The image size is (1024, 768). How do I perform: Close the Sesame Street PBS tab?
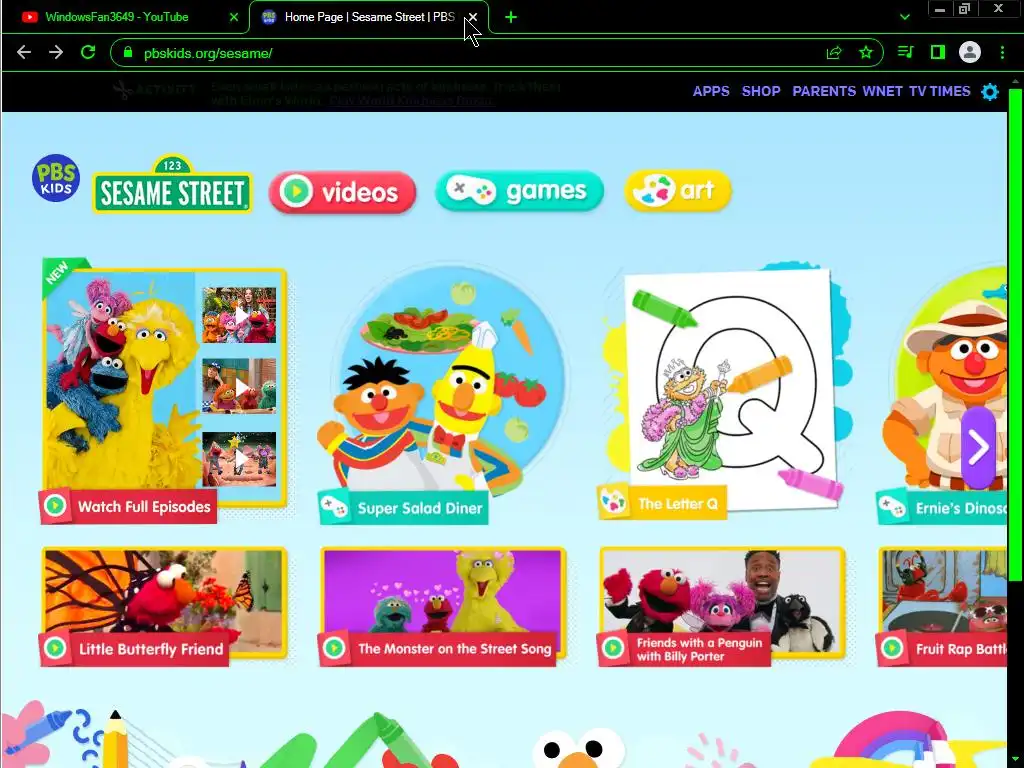[473, 17]
